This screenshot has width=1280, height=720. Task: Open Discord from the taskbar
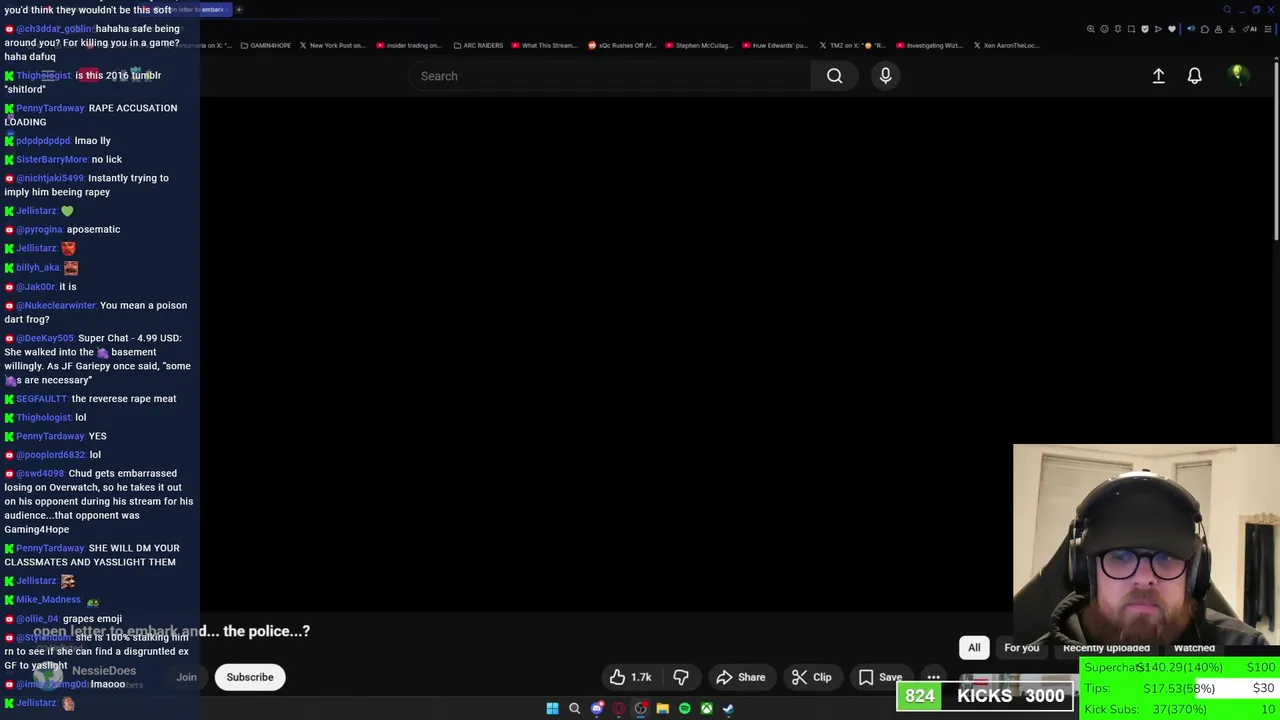(597, 708)
